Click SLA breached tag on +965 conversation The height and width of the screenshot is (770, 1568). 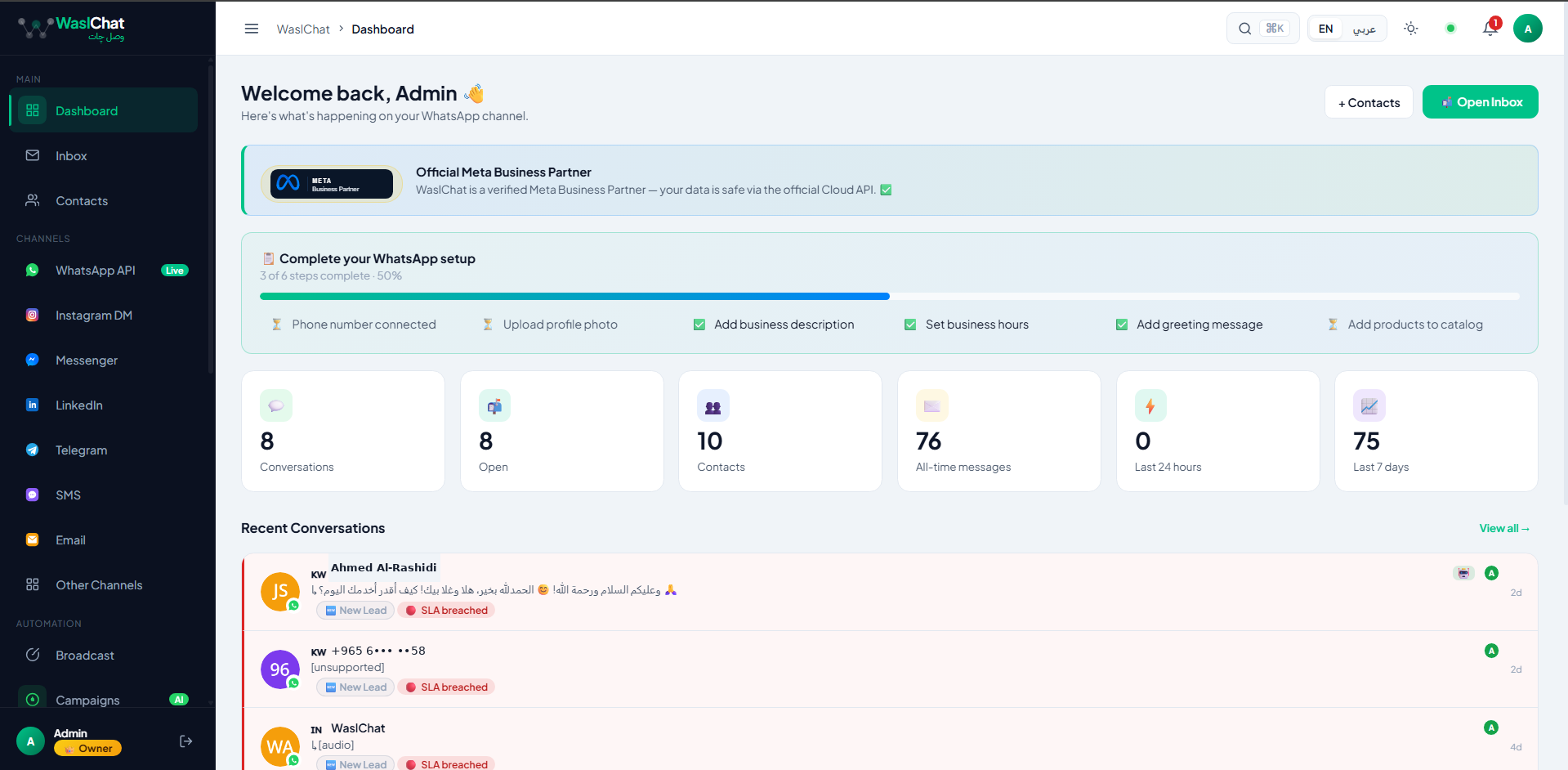[446, 687]
